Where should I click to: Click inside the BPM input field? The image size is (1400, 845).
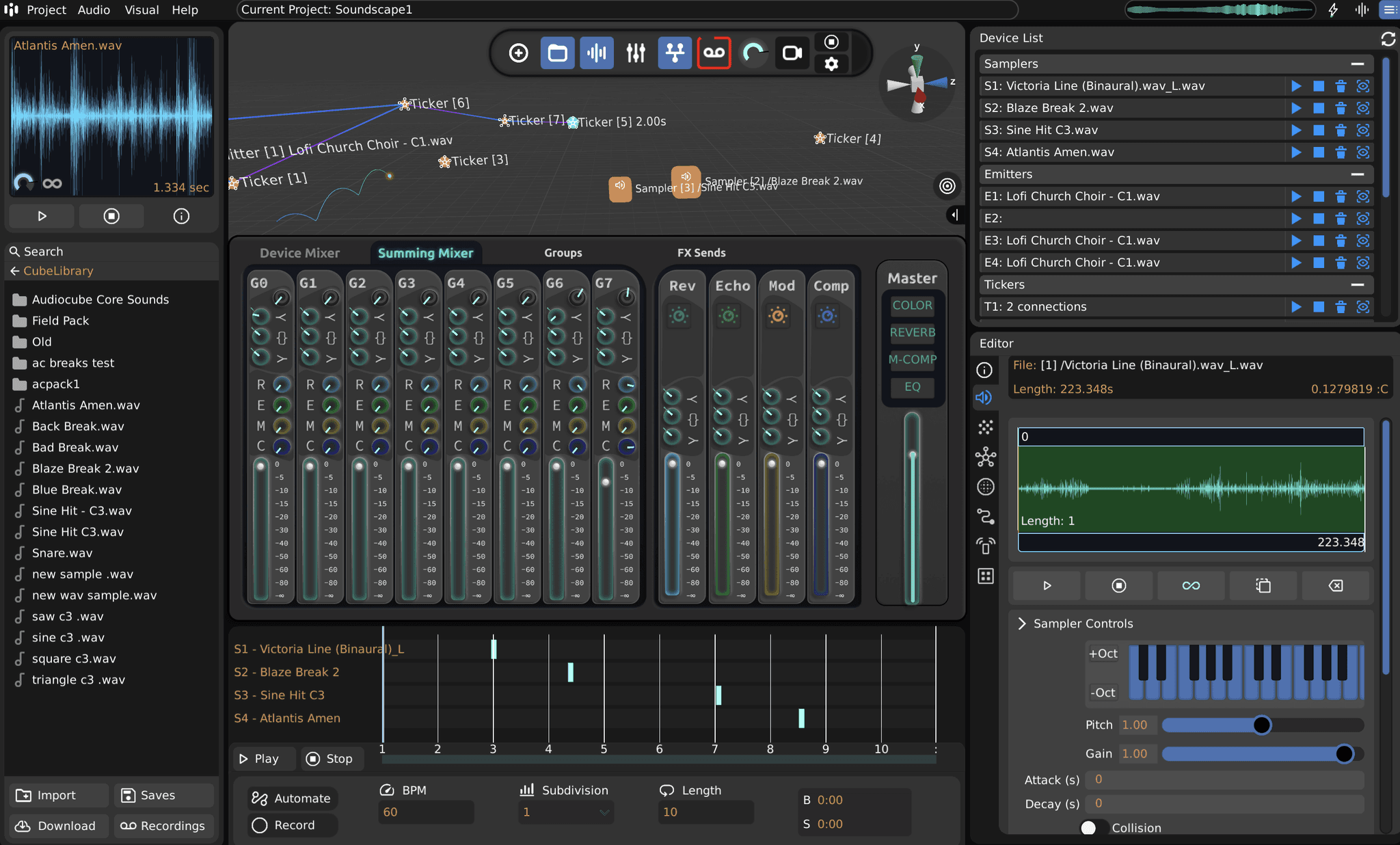425,812
